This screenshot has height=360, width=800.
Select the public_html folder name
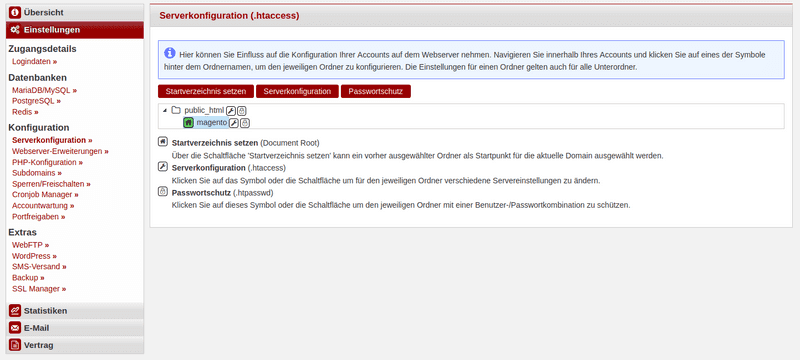(204, 110)
